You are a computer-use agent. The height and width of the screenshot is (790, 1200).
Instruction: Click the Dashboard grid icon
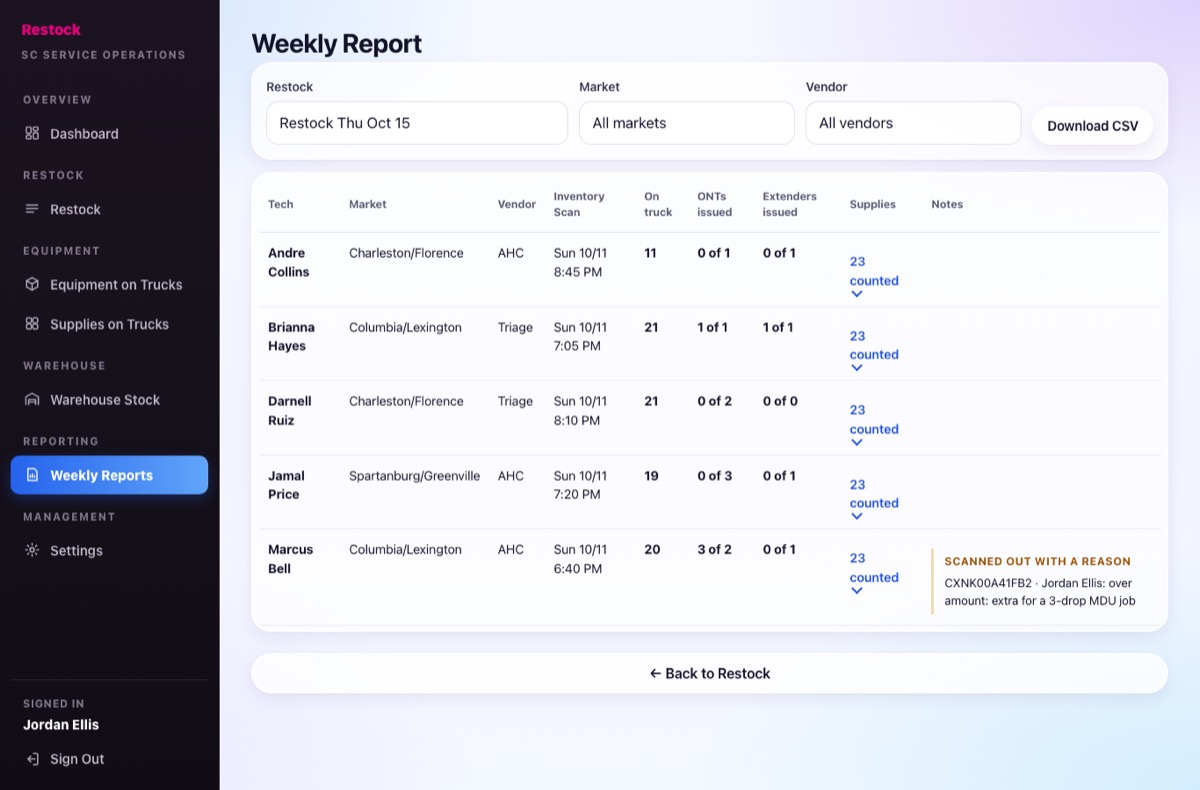click(x=32, y=133)
